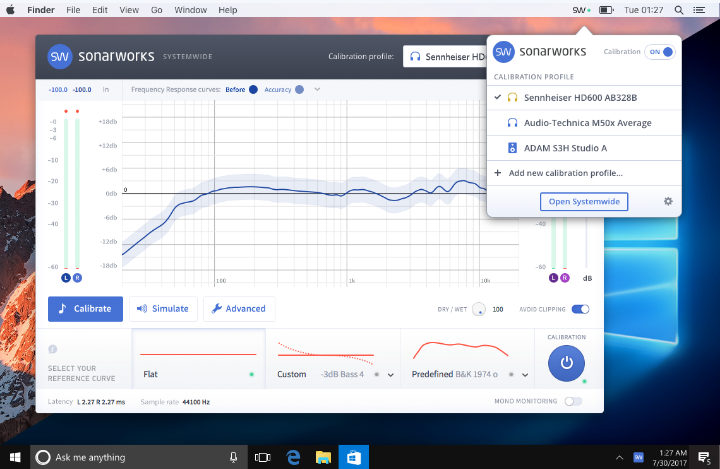720x469 pixels.
Task: Click the input R channel indicator
Action: tap(77, 278)
